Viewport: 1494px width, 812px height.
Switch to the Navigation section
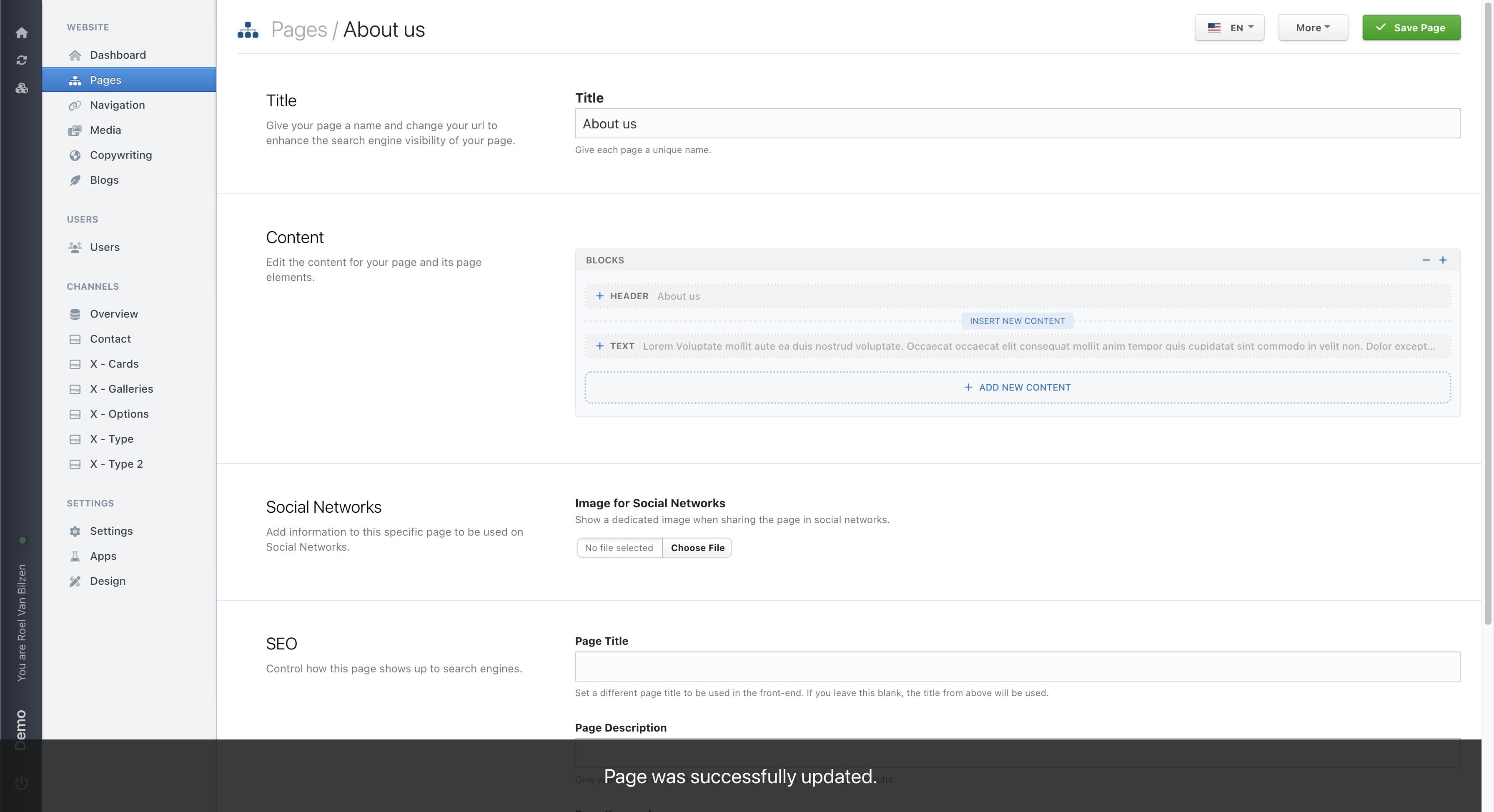pos(117,105)
